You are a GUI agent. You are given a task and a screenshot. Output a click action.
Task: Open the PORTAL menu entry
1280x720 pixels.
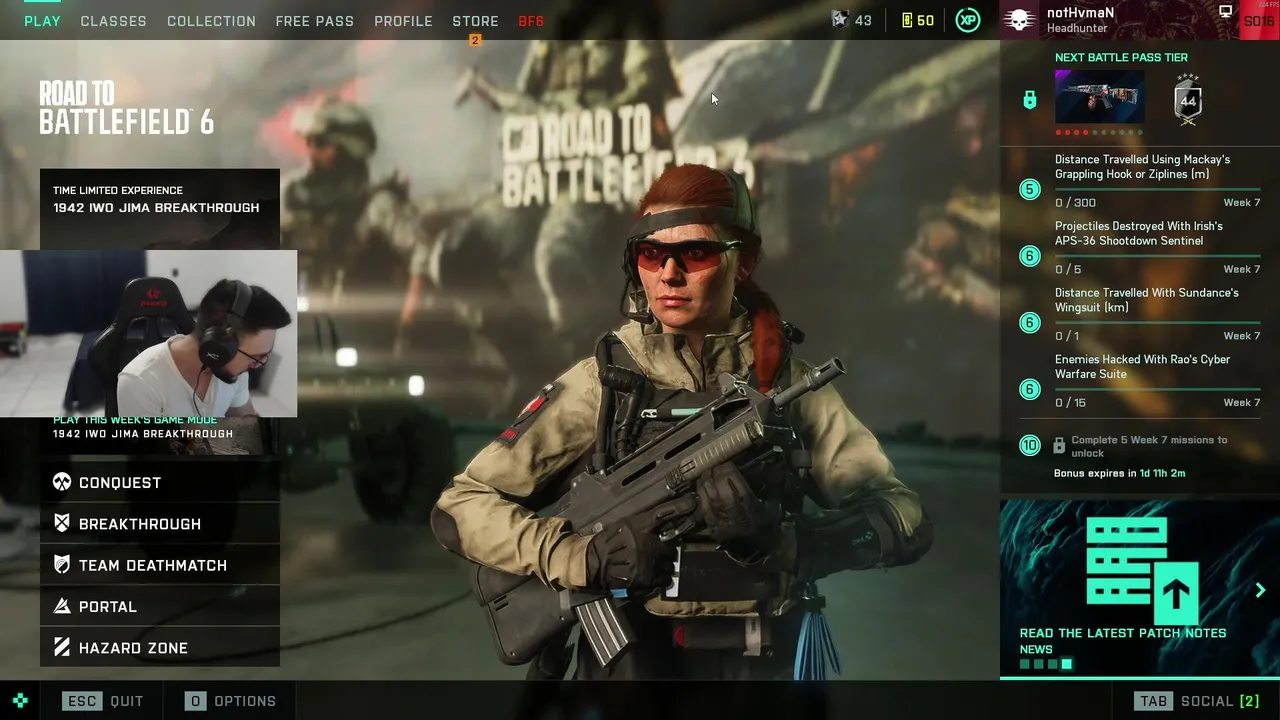point(160,607)
